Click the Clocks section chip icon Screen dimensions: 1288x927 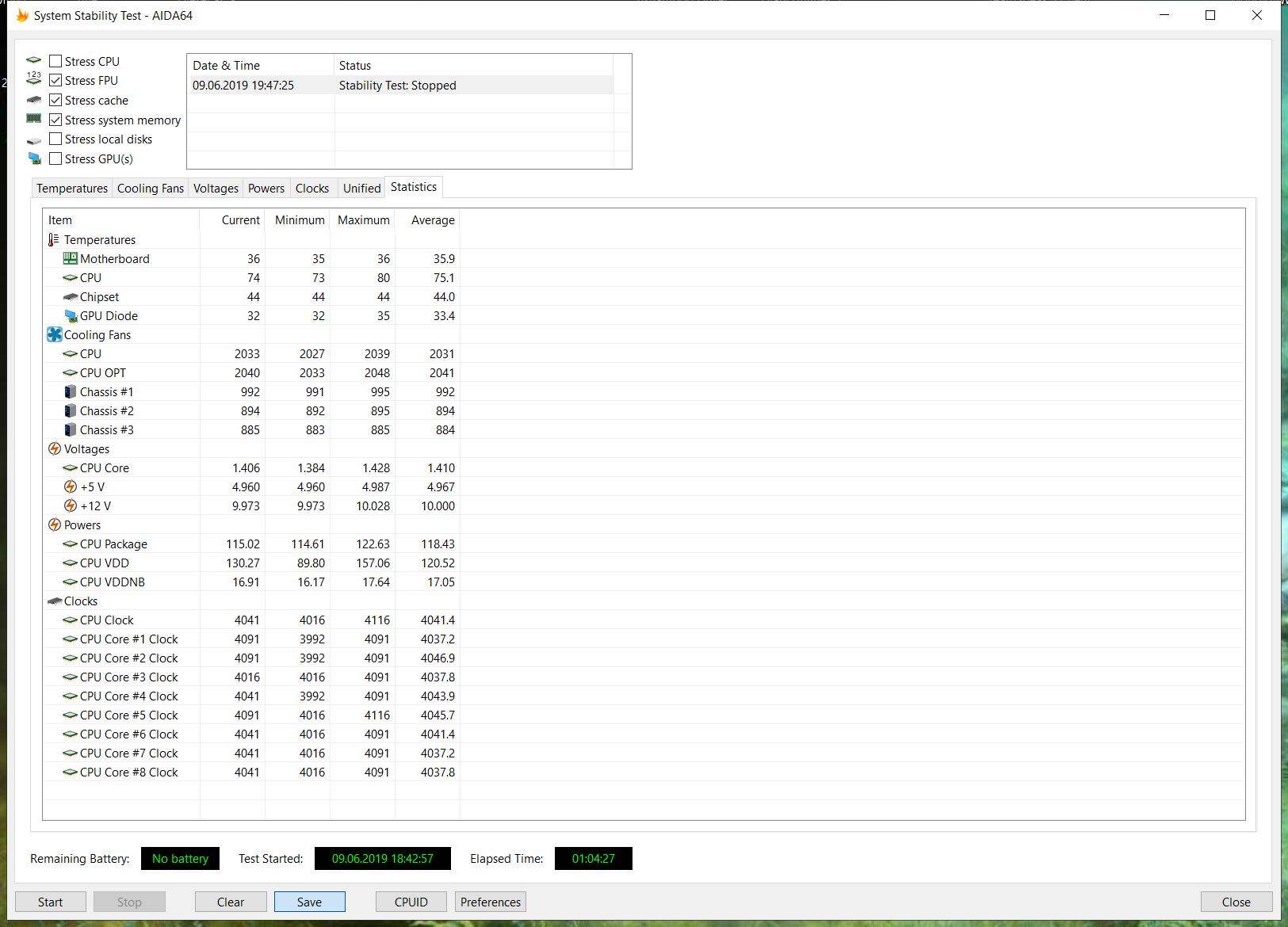click(54, 601)
